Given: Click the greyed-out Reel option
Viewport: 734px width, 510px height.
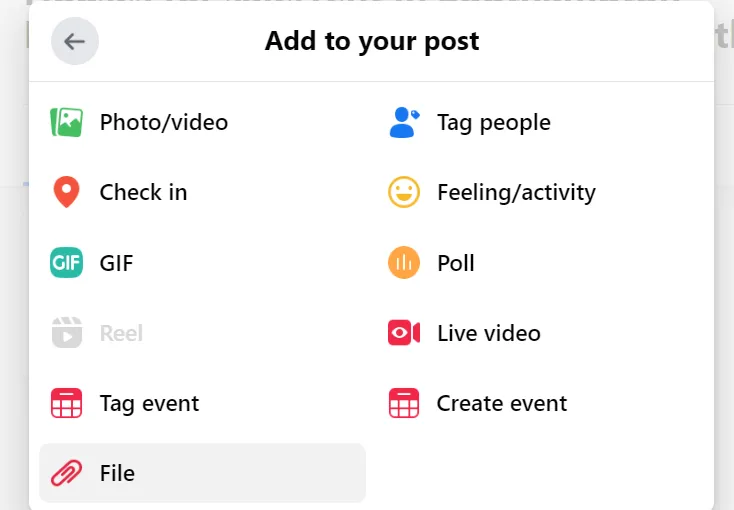Looking at the screenshot, I should 121,333.
